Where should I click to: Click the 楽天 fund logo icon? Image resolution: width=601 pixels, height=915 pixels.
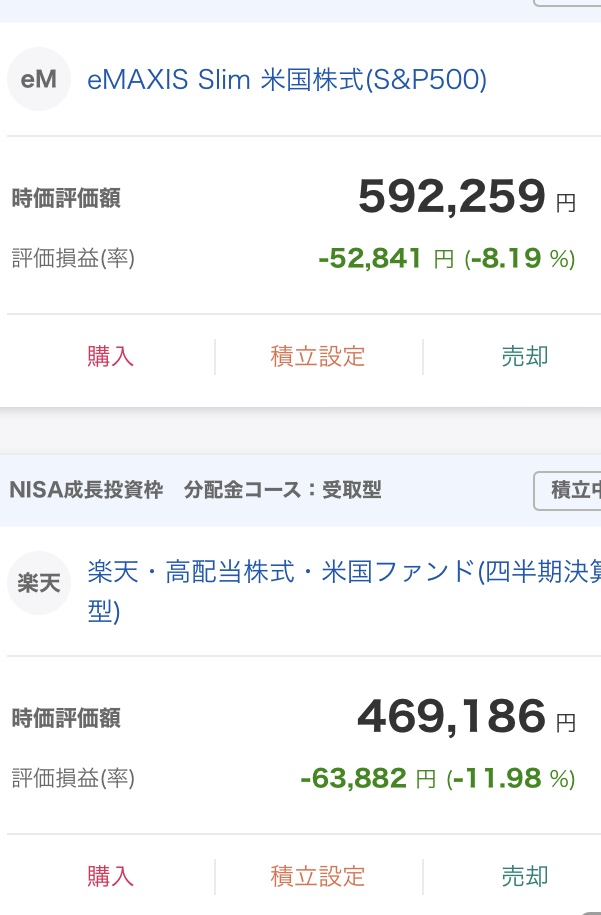(39, 583)
